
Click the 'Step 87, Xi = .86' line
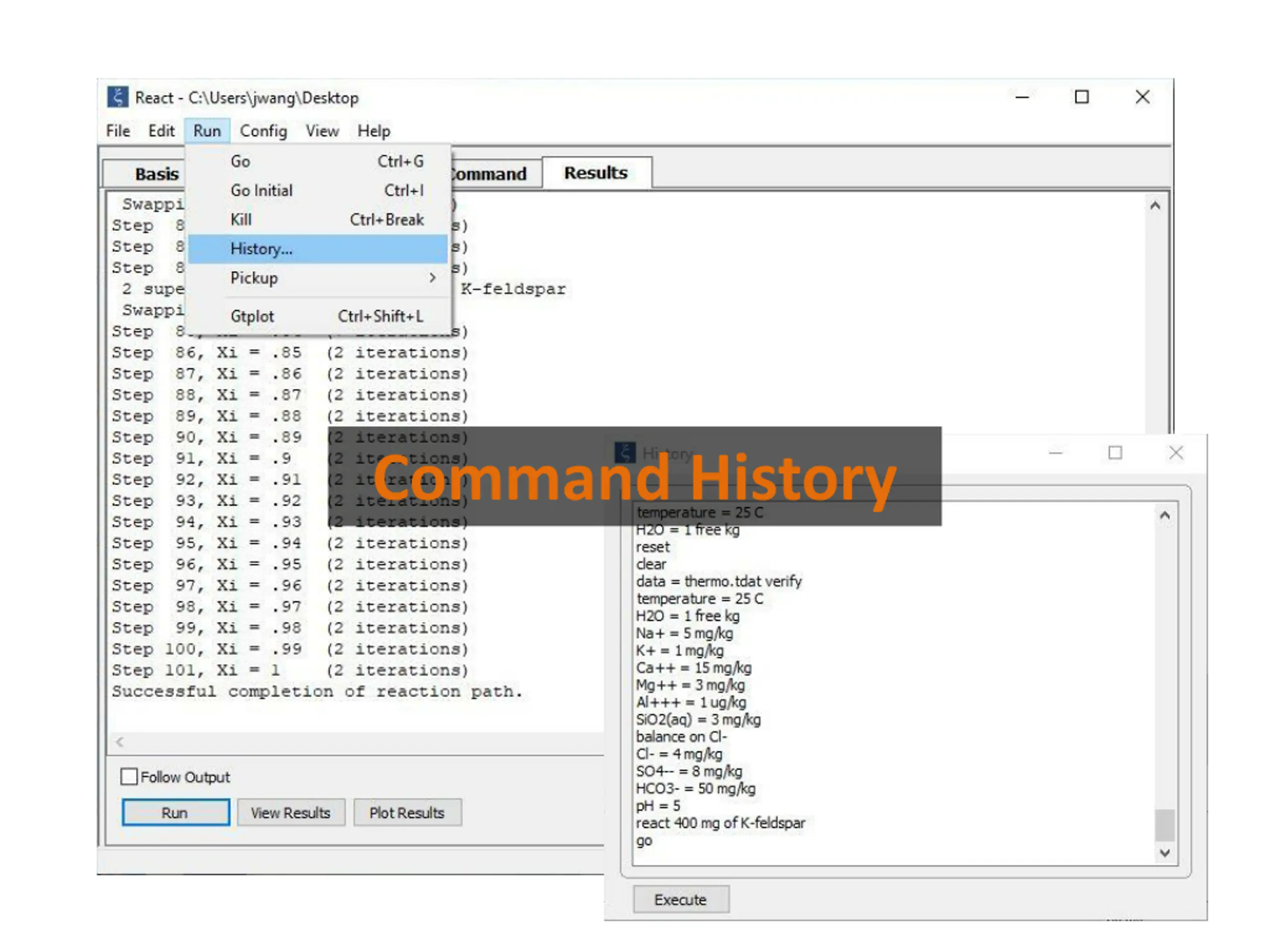[291, 373]
